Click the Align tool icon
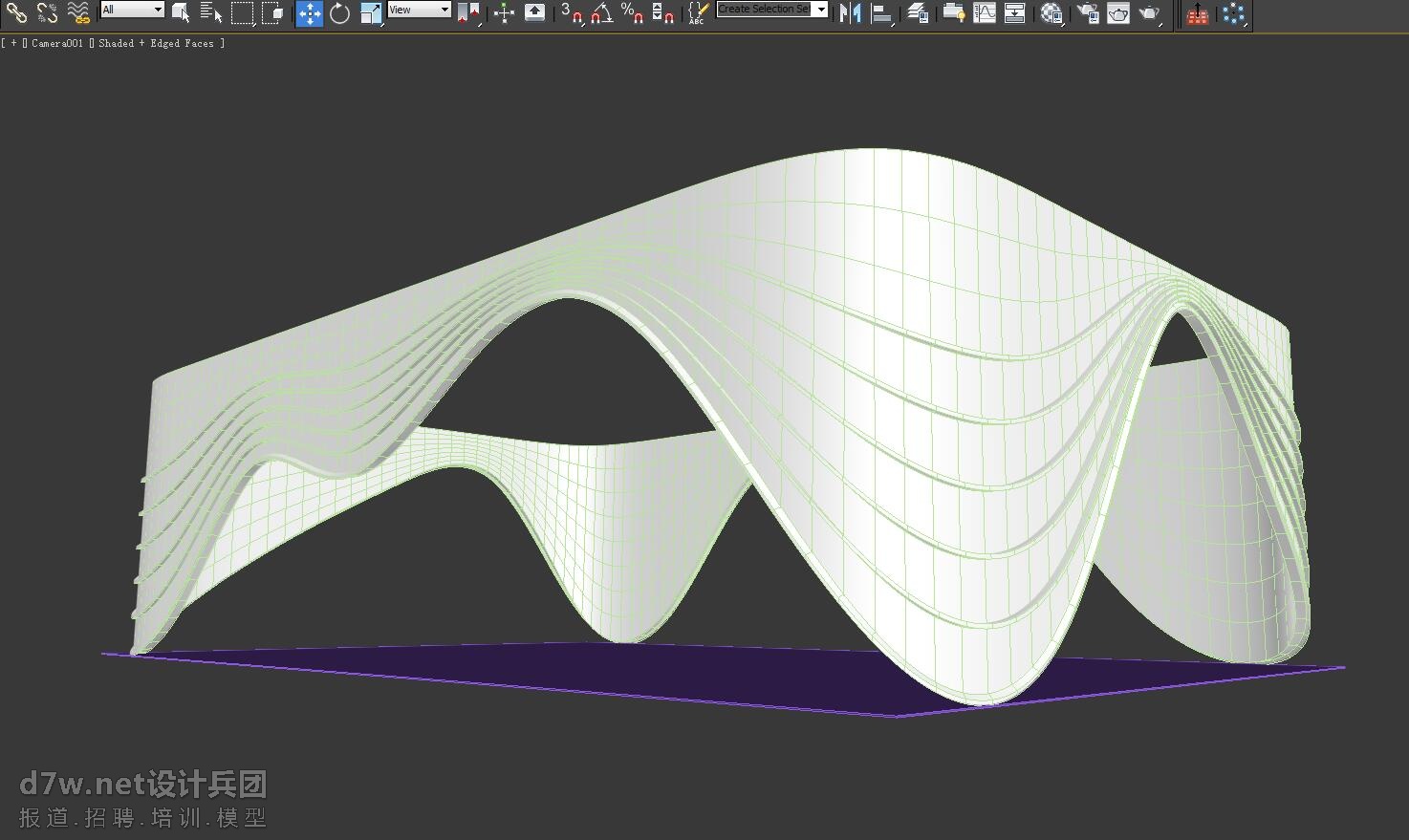This screenshot has height=840, width=1409. (882, 12)
